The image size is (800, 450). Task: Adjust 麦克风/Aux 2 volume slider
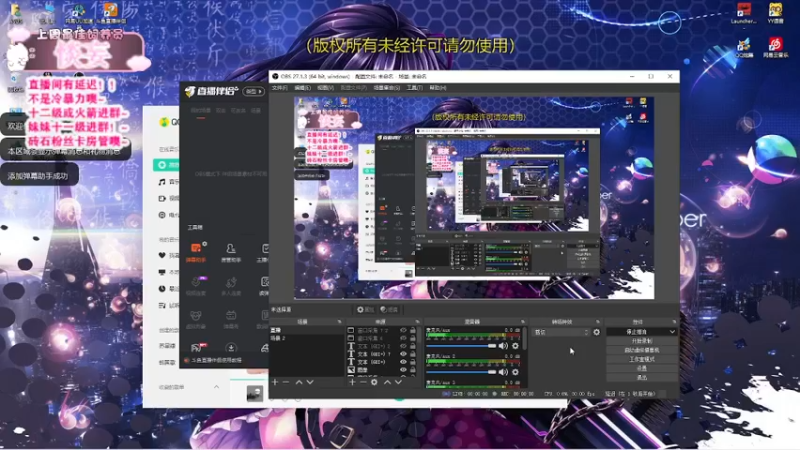pos(461,372)
